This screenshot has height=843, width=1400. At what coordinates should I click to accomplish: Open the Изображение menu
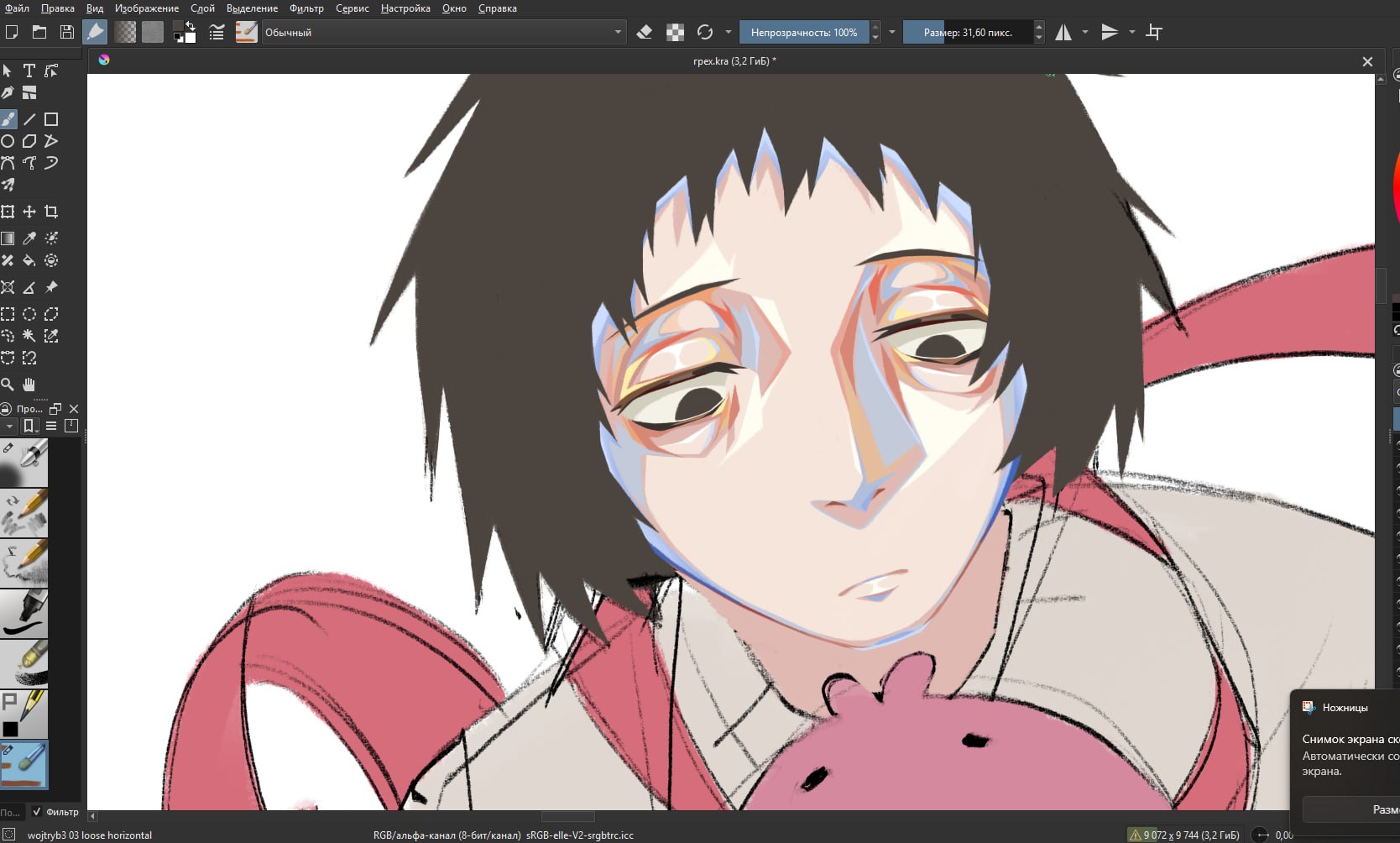(x=147, y=8)
